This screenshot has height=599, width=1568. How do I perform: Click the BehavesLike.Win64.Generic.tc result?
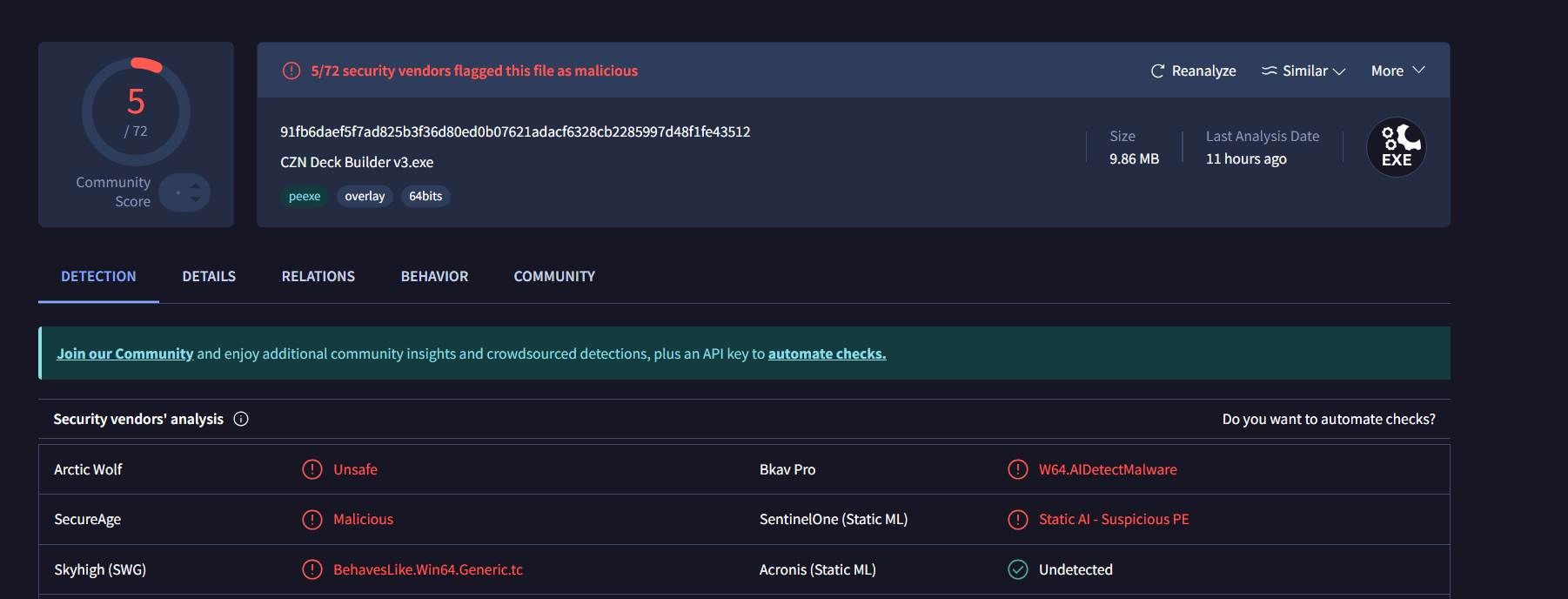point(428,569)
